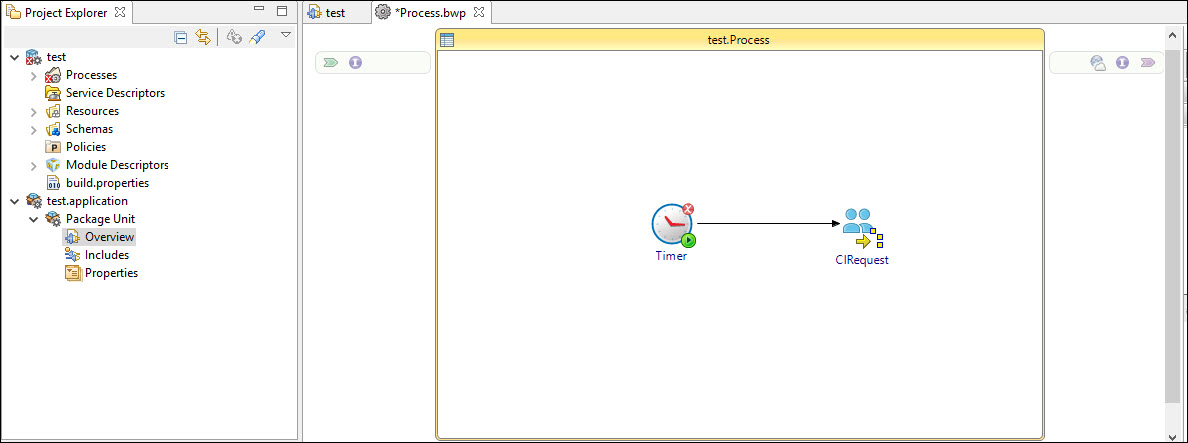Click the test.Process title bar
The width and height of the screenshot is (1188, 443).
tap(740, 40)
